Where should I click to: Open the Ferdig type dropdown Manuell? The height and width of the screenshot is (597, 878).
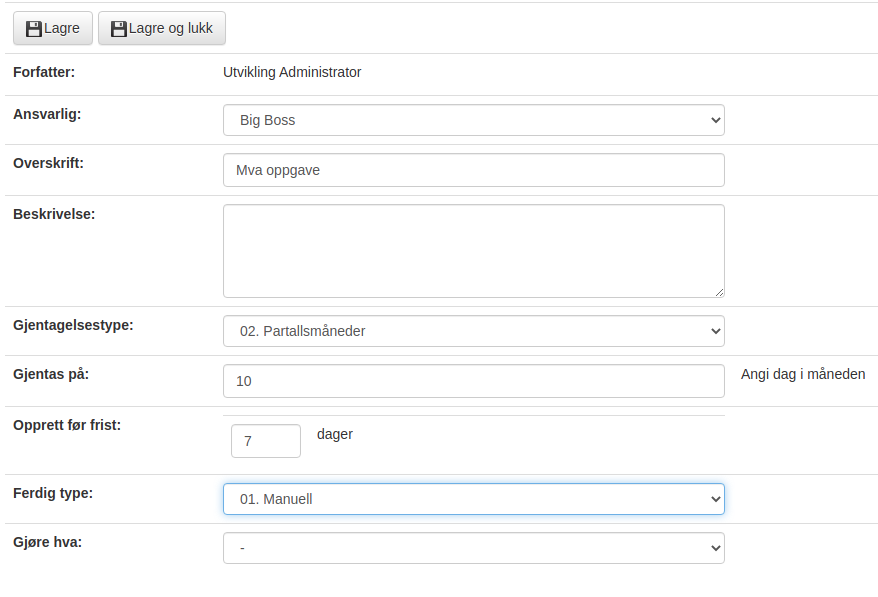(x=474, y=499)
